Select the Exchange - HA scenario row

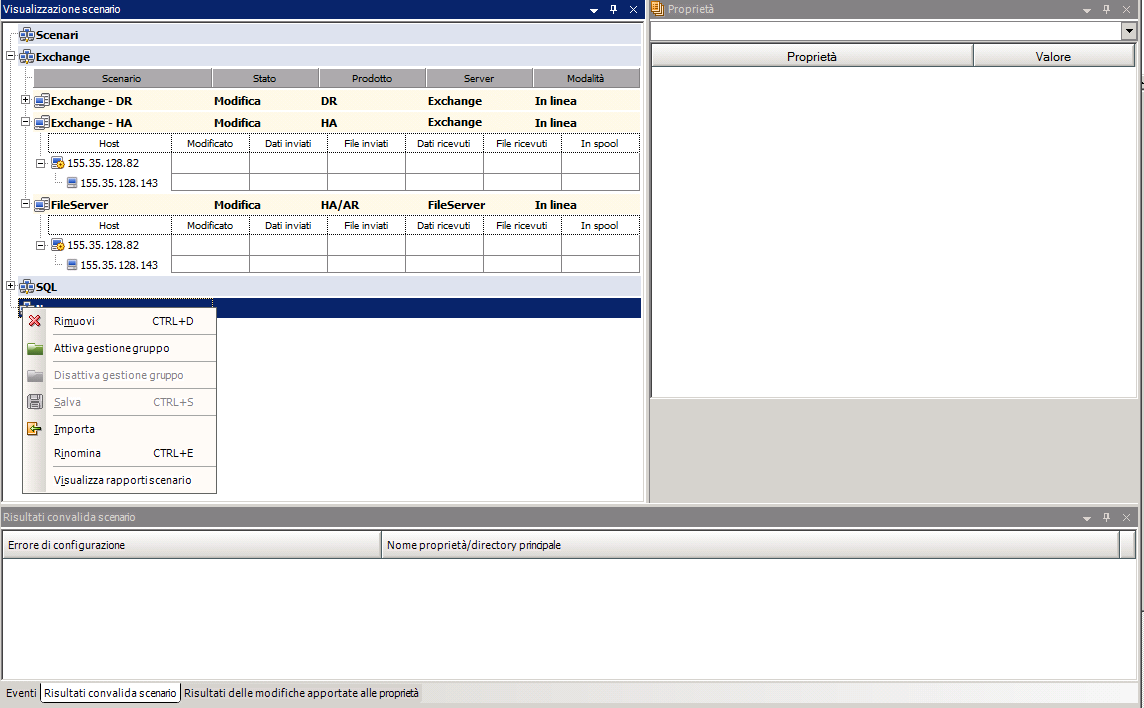[336, 123]
